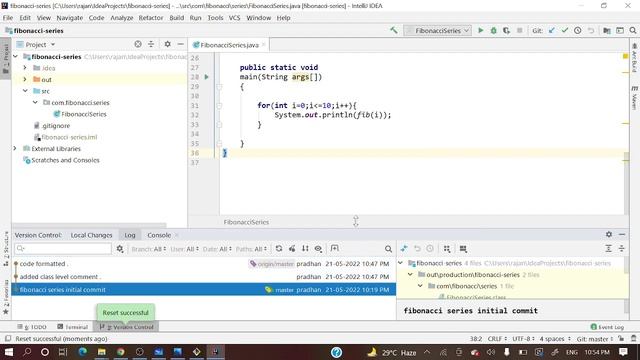Toggle IntelliSort icon in Git log toolbar
Viewport: 640px width, 360px height.
click(x=305, y=249)
